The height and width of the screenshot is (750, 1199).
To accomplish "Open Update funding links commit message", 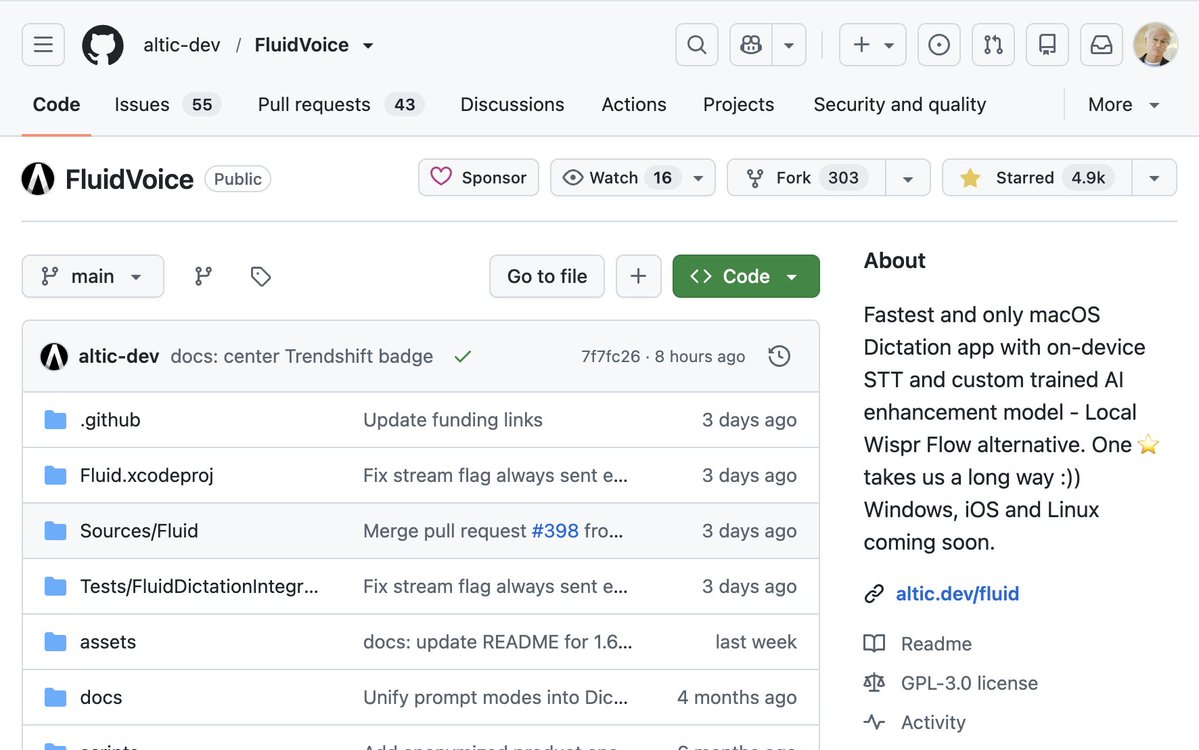I will (x=453, y=420).
